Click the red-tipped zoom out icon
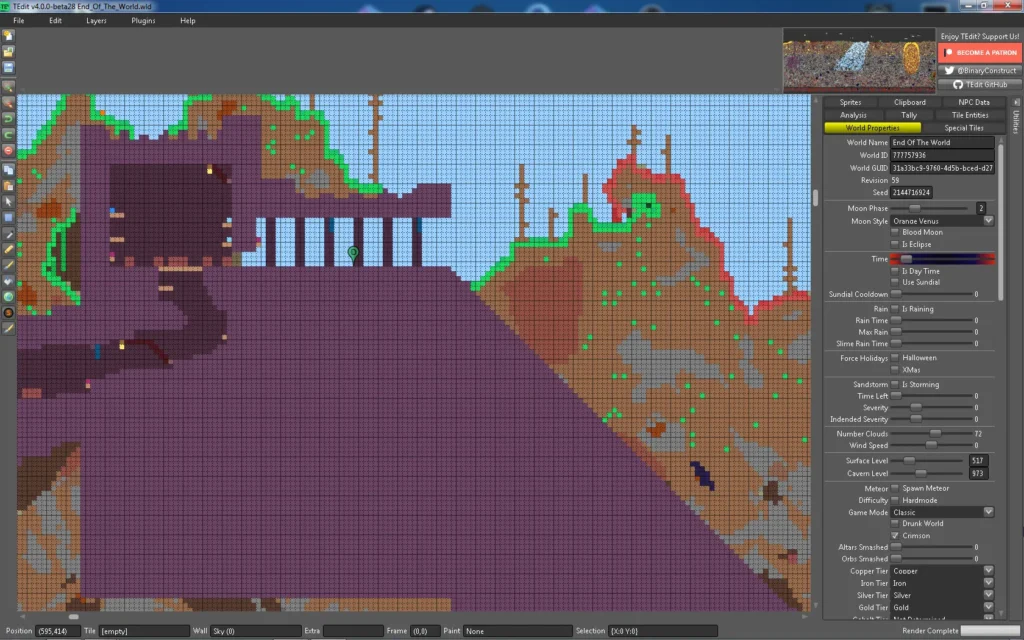The height and width of the screenshot is (640, 1024). click(x=8, y=103)
